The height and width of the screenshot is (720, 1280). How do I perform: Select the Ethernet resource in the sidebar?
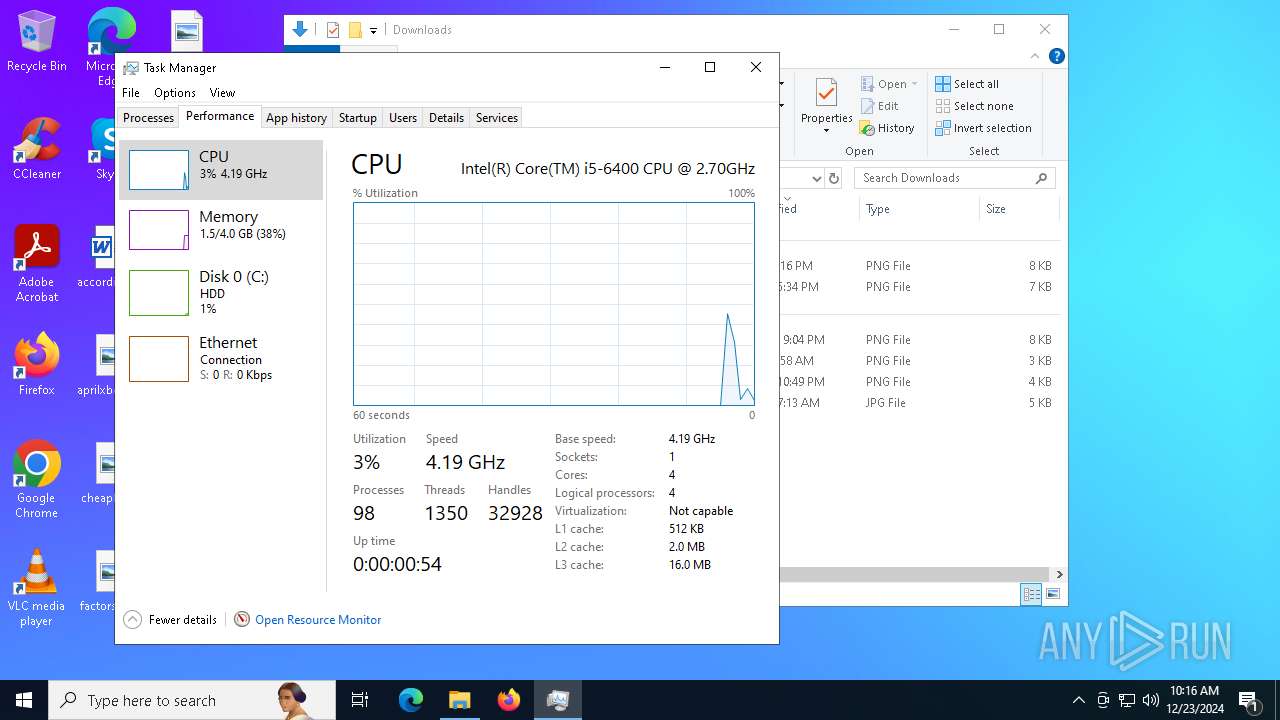[221, 358]
